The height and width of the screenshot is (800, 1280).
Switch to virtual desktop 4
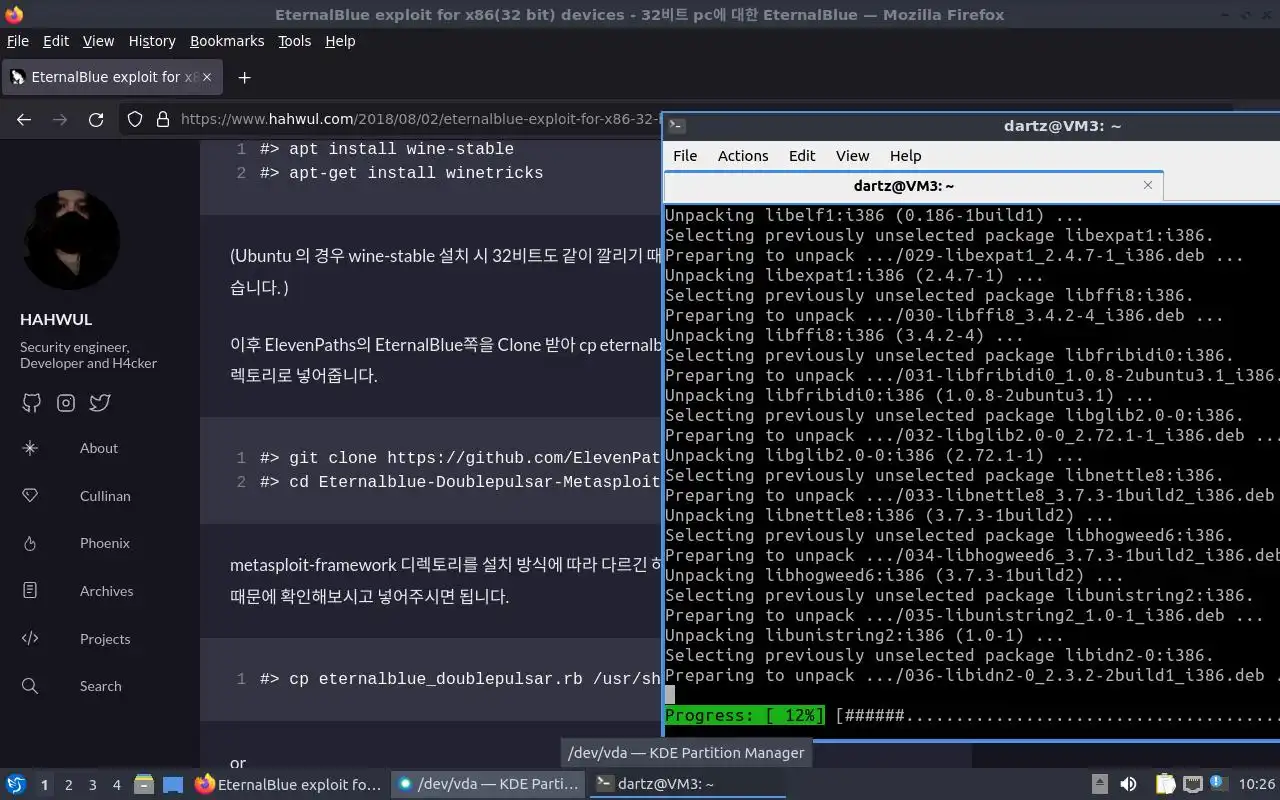tap(116, 785)
